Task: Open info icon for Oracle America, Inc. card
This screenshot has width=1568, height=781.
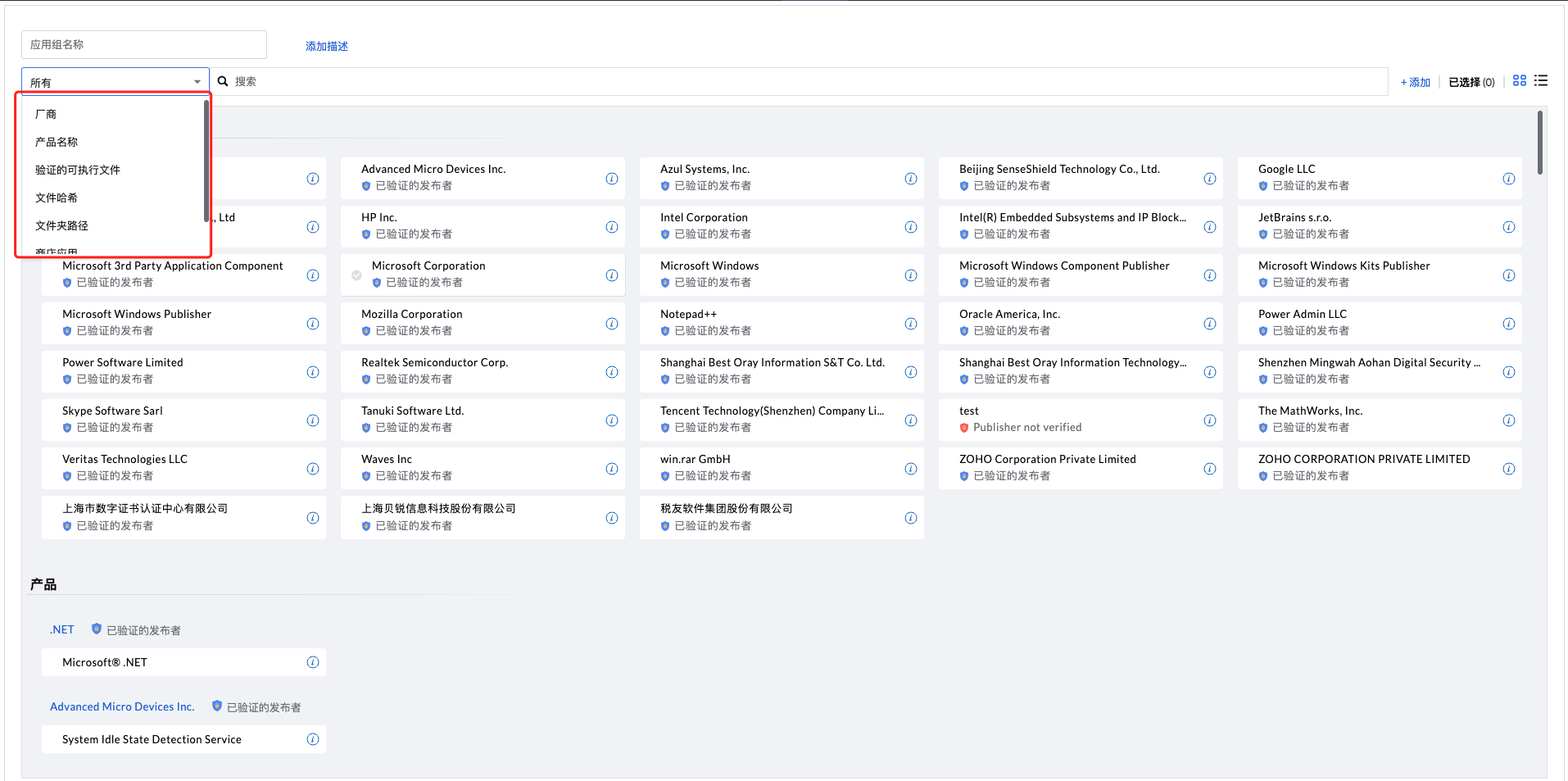Action: 1210,324
